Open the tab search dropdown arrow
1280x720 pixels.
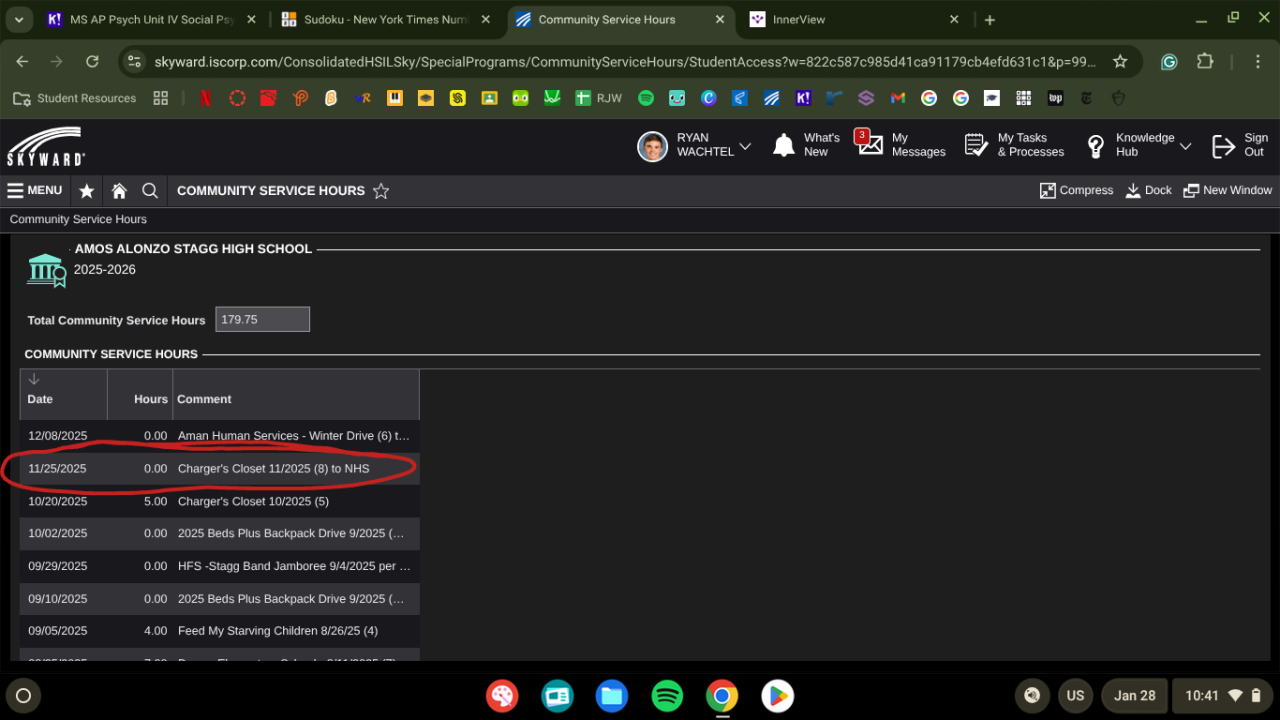(18, 20)
